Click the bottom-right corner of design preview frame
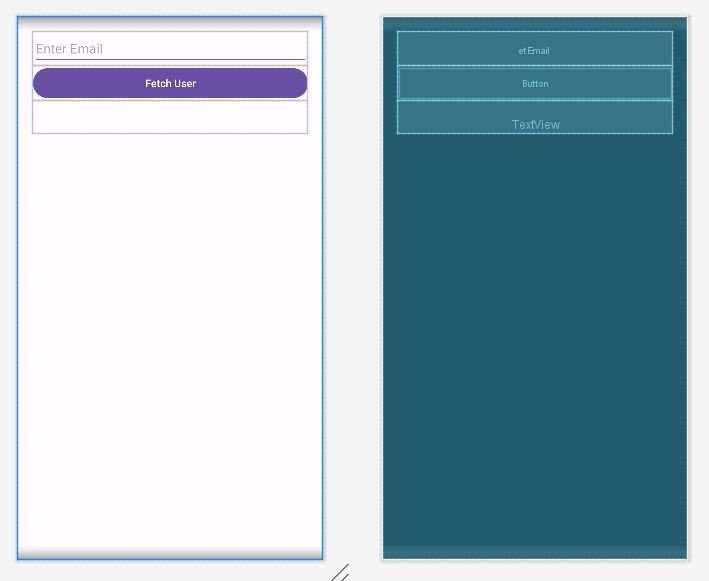Image resolution: width=709 pixels, height=581 pixels. [323, 559]
